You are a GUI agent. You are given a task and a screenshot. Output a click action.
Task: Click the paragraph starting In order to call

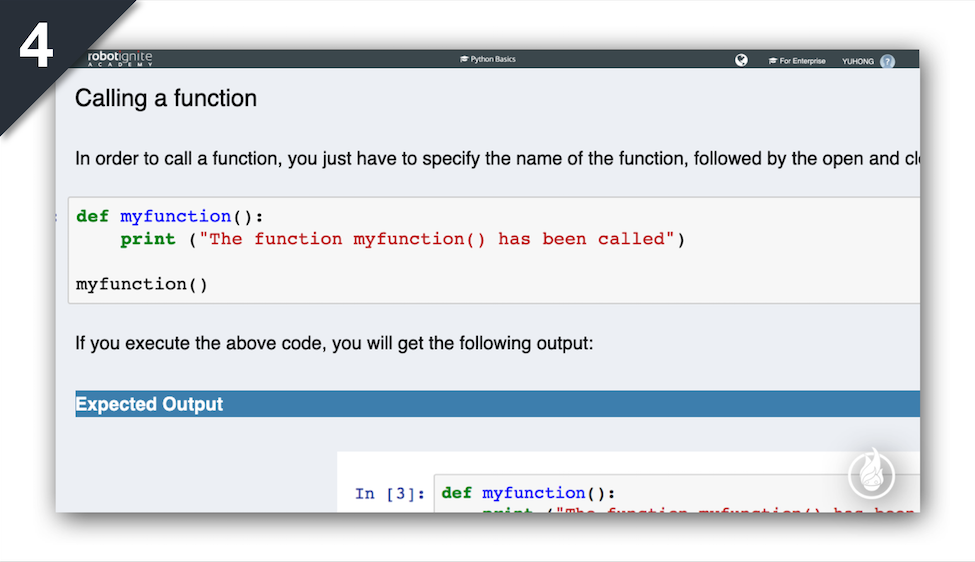[x=497, y=159]
